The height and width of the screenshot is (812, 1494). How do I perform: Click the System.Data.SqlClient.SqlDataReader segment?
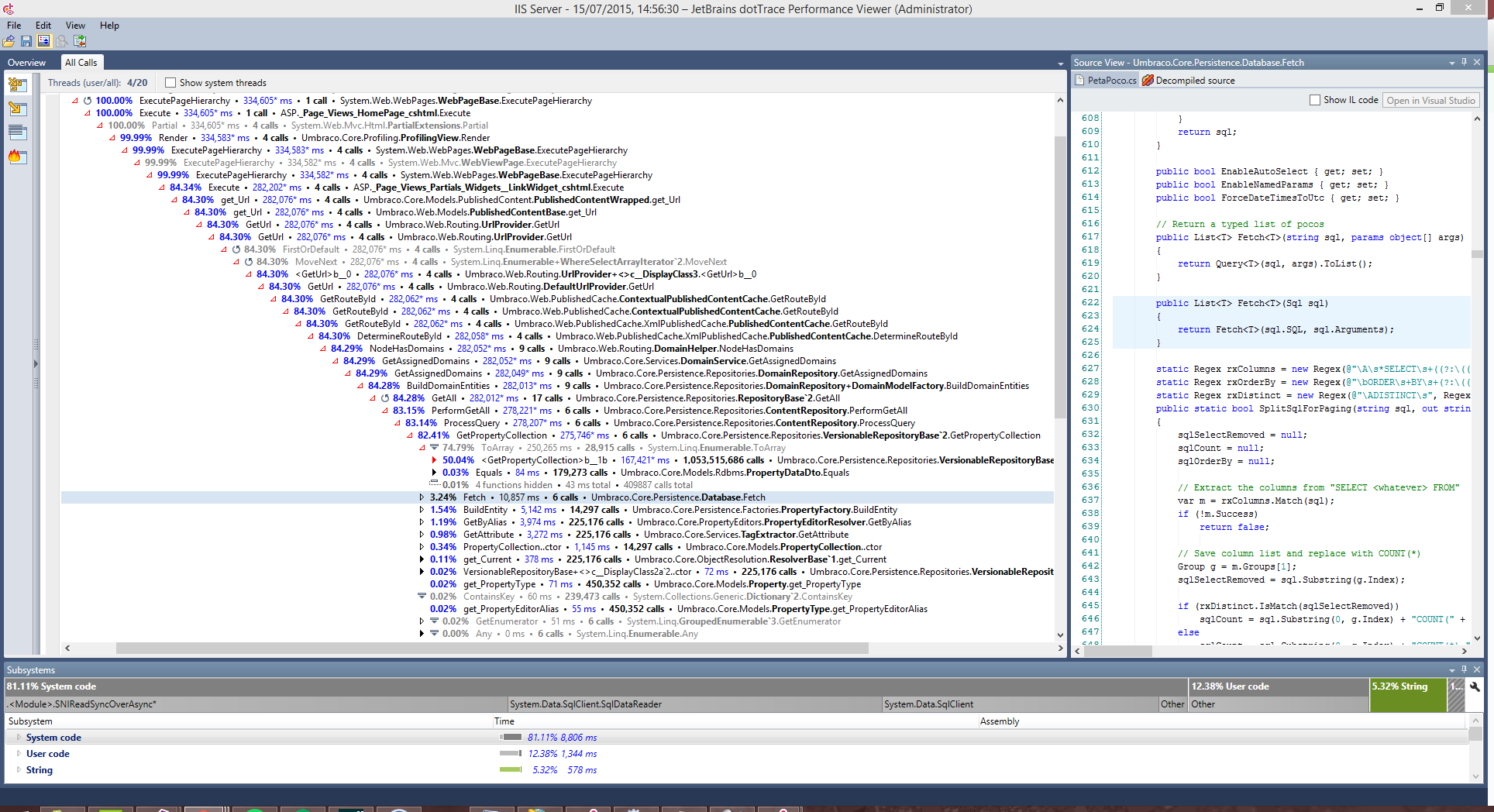(695, 704)
